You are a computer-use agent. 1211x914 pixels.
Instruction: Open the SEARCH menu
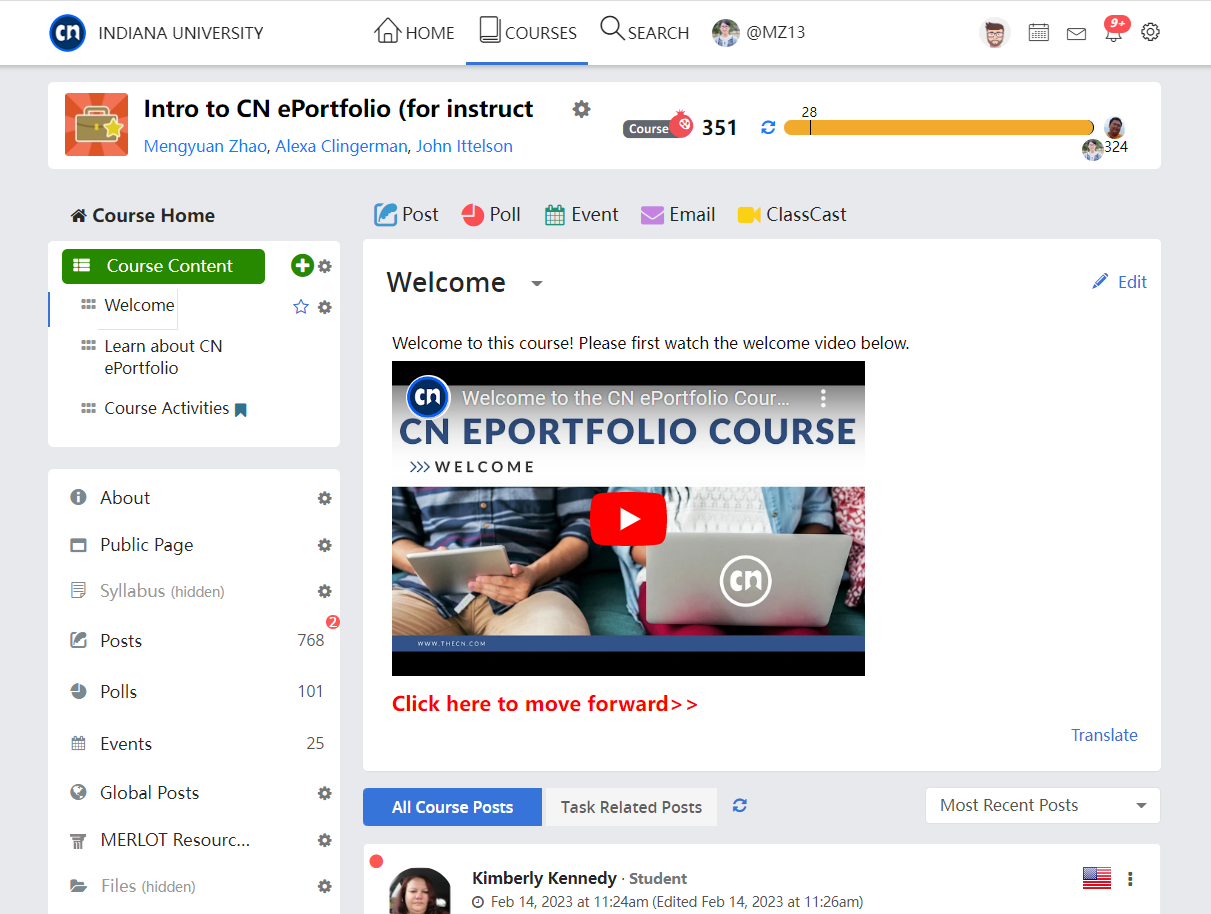pyautogui.click(x=644, y=31)
